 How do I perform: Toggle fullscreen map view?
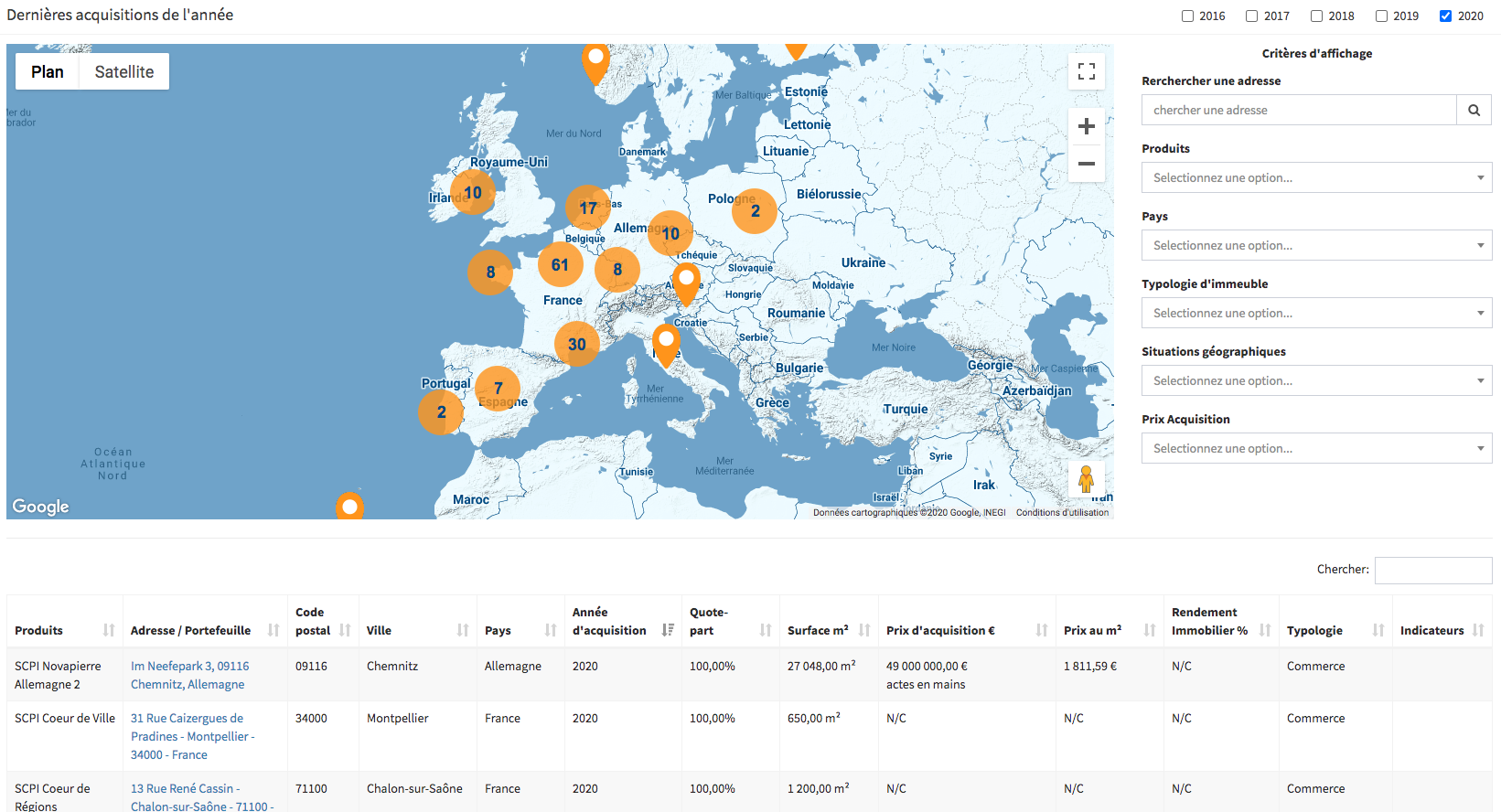click(x=1087, y=71)
